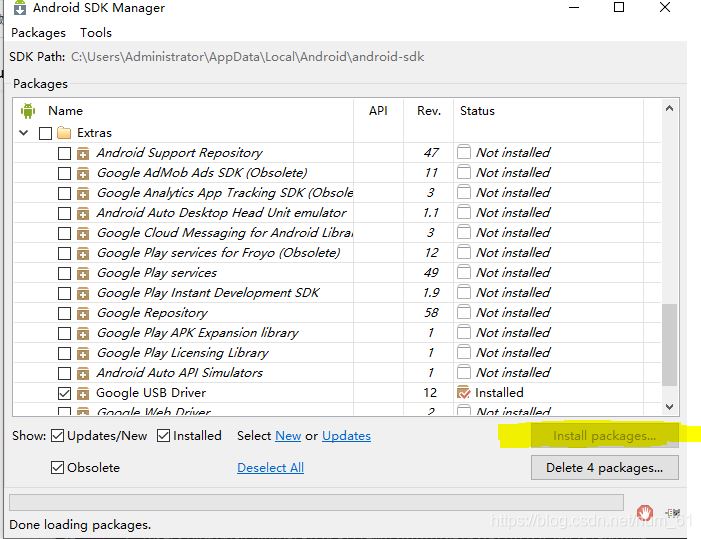Click the Extras folder icon
Image resolution: width=701 pixels, height=539 pixels.
65,133
